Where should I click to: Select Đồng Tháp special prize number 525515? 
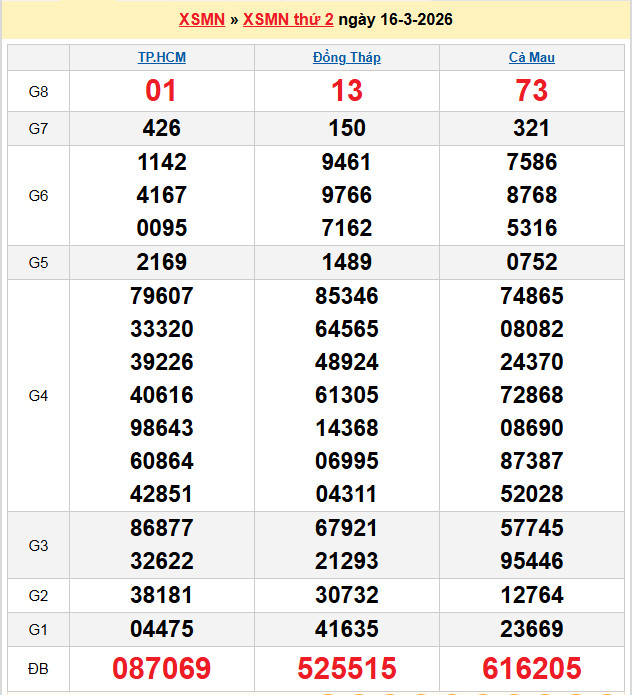pyautogui.click(x=346, y=668)
